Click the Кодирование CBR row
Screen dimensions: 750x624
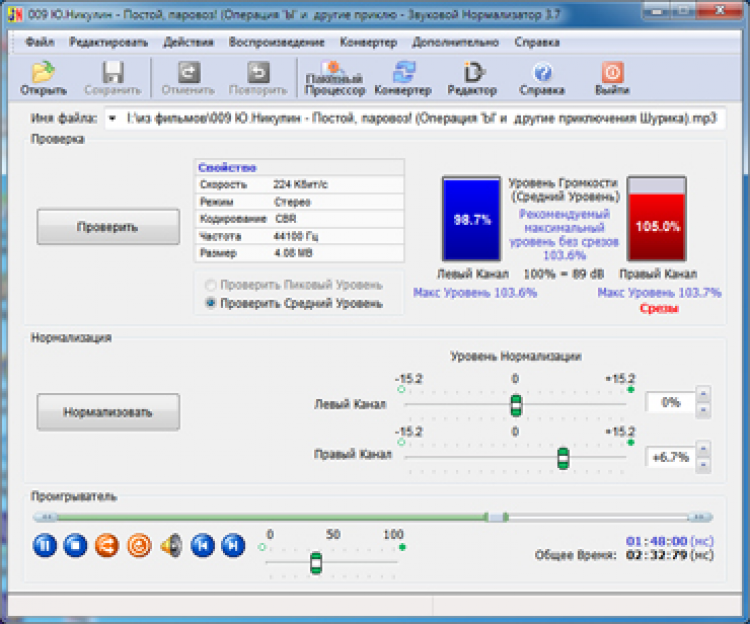pyautogui.click(x=299, y=219)
